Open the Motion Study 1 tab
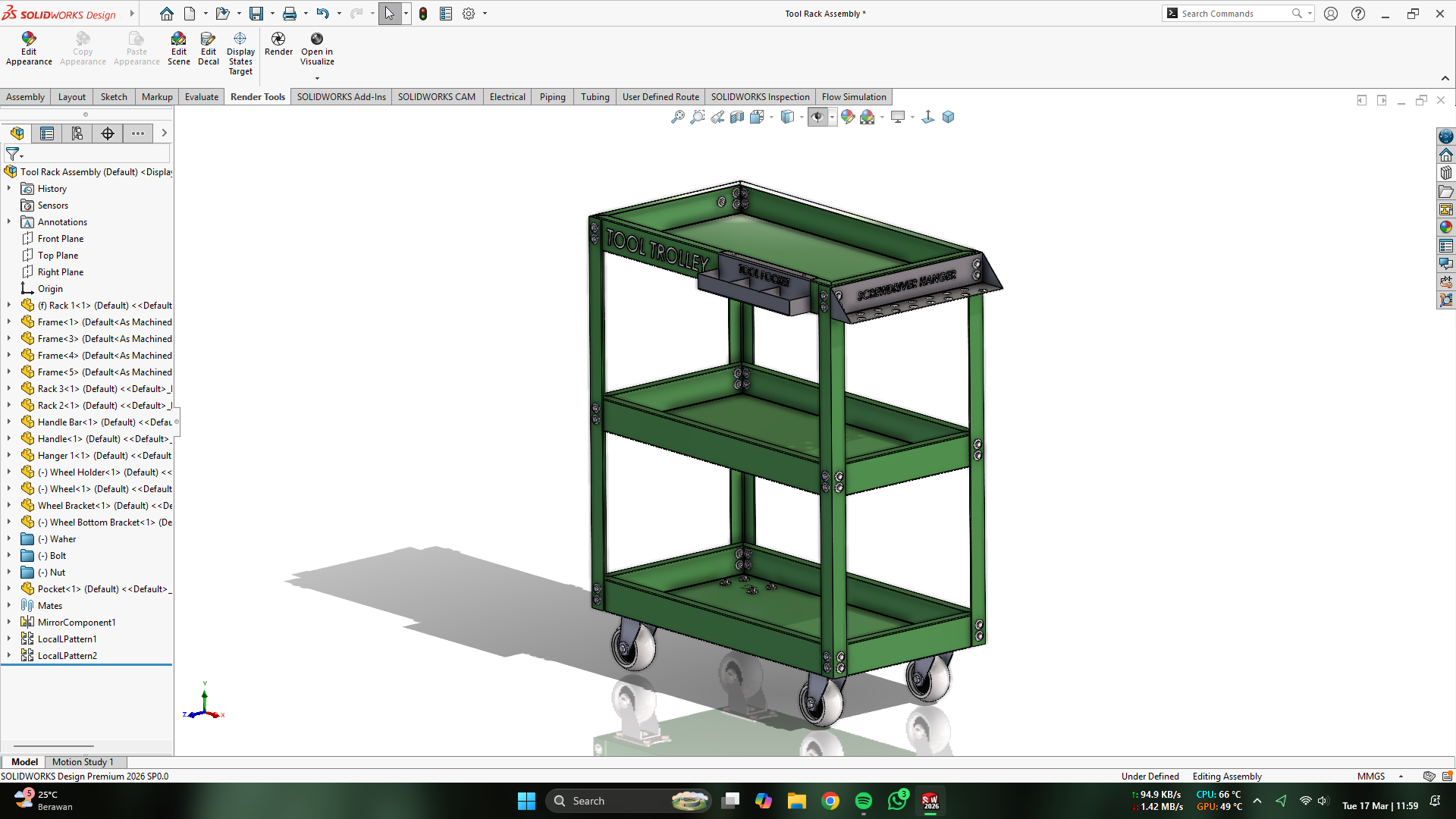The width and height of the screenshot is (1456, 819). click(x=83, y=761)
